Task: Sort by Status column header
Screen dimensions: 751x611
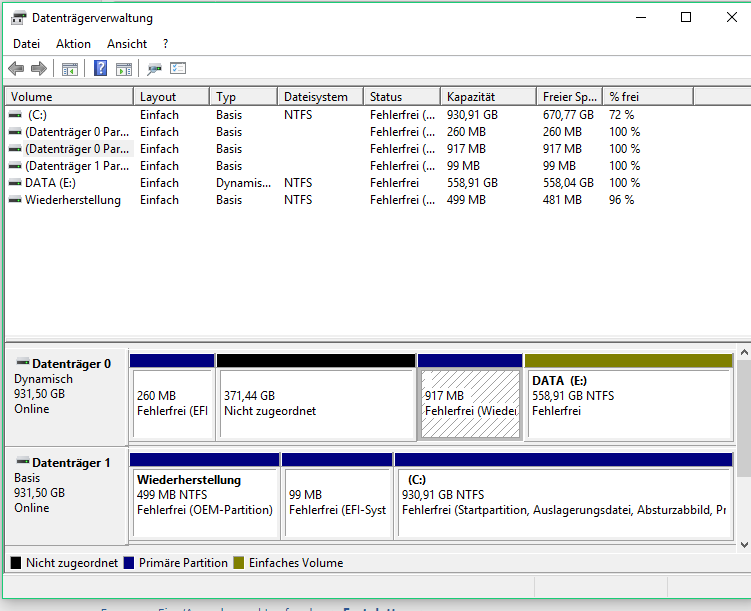Action: 402,97
